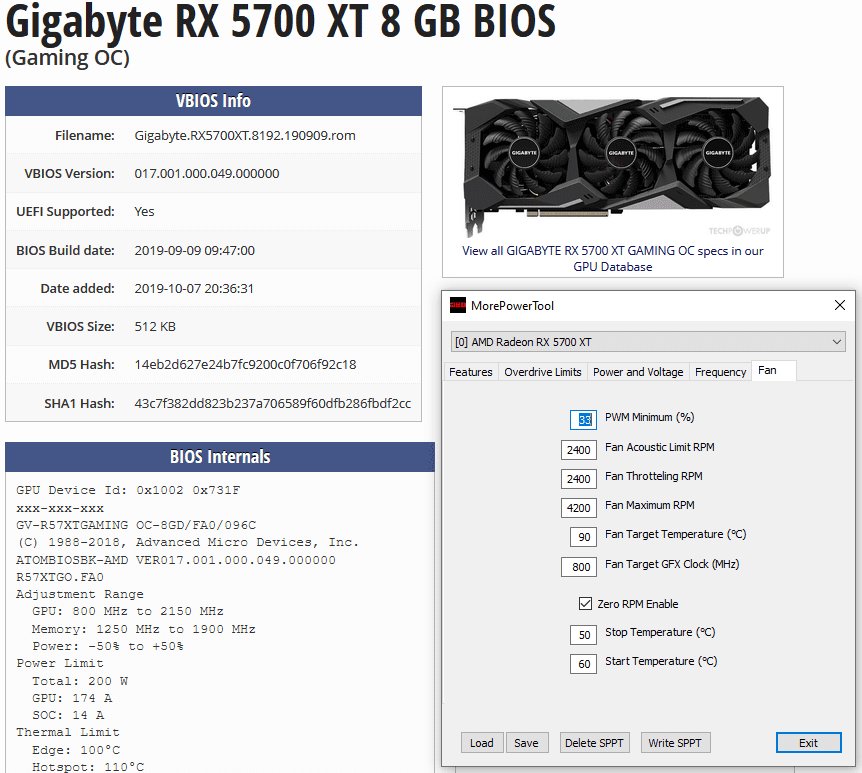Click the UEFI Supported value Yes
The width and height of the screenshot is (862, 773).
[x=145, y=212]
